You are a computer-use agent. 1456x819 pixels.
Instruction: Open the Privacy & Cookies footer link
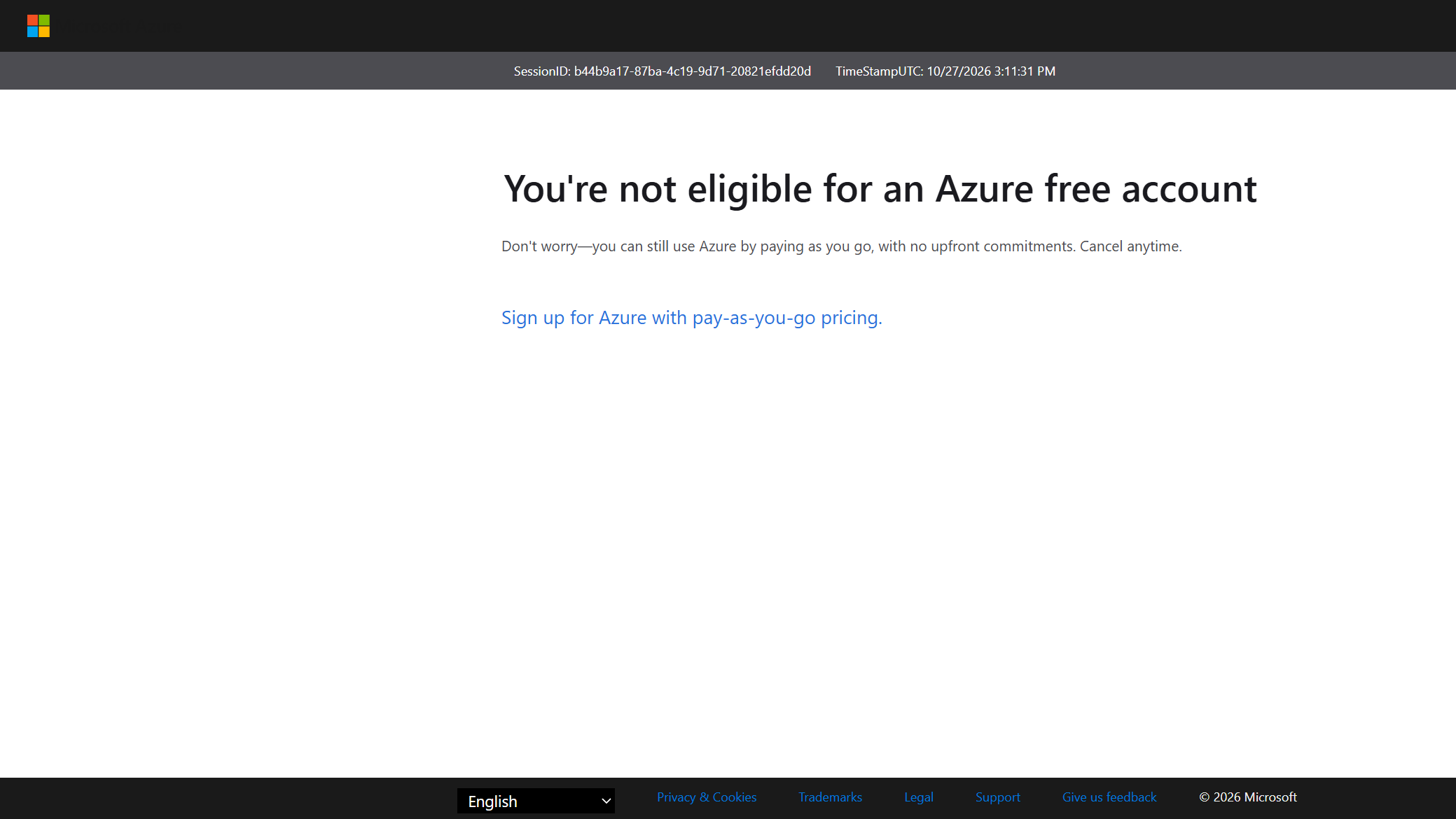(x=707, y=797)
